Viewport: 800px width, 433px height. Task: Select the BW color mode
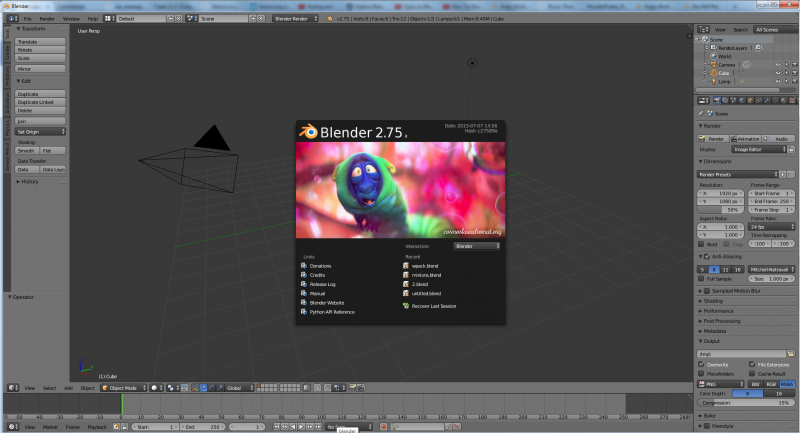coord(755,384)
